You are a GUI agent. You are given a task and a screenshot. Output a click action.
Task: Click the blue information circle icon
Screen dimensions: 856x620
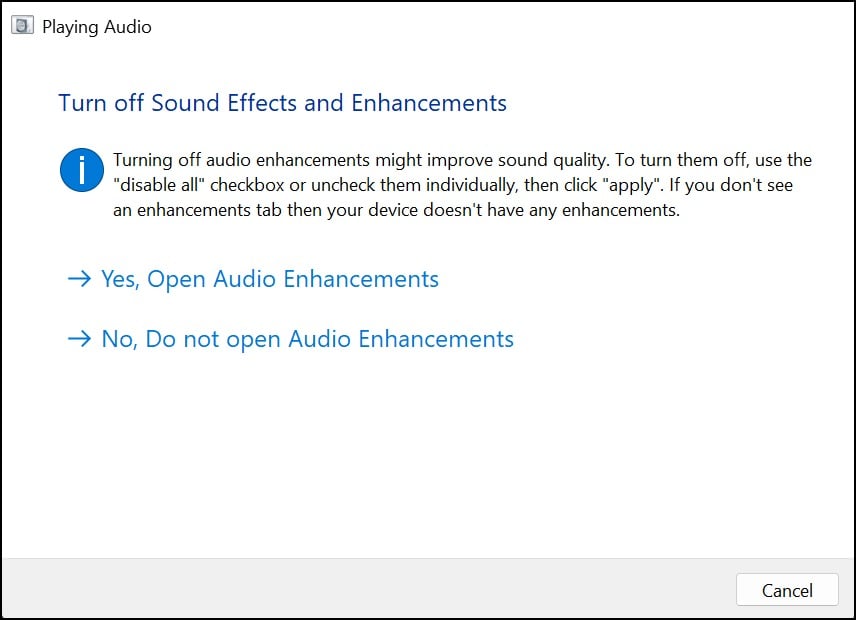pos(82,170)
